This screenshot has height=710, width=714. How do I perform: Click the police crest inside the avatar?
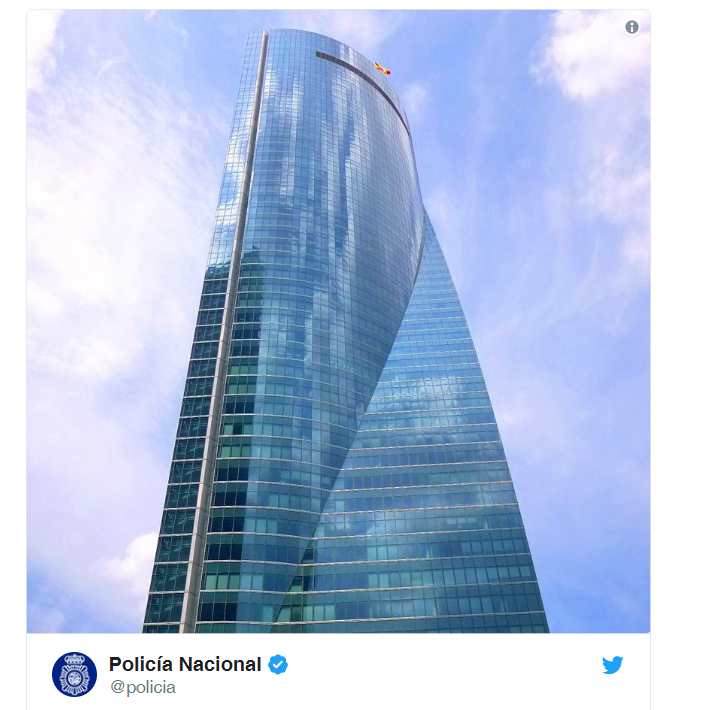[x=74, y=674]
